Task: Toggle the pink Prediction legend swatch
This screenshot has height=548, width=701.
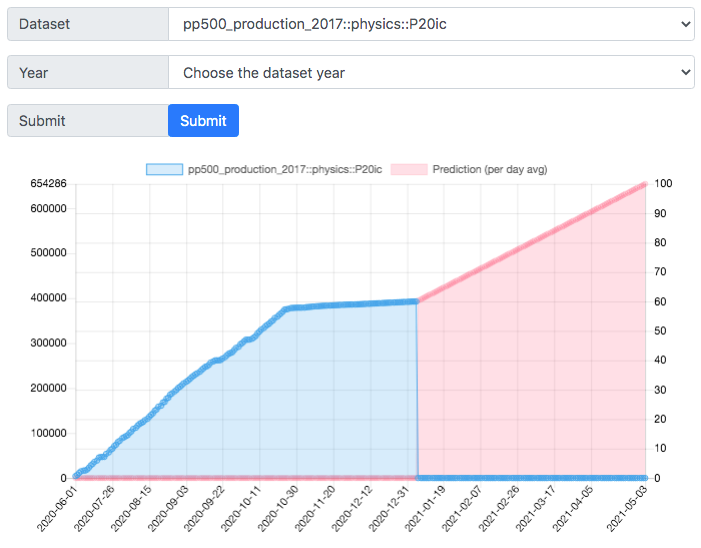Action: (x=409, y=169)
